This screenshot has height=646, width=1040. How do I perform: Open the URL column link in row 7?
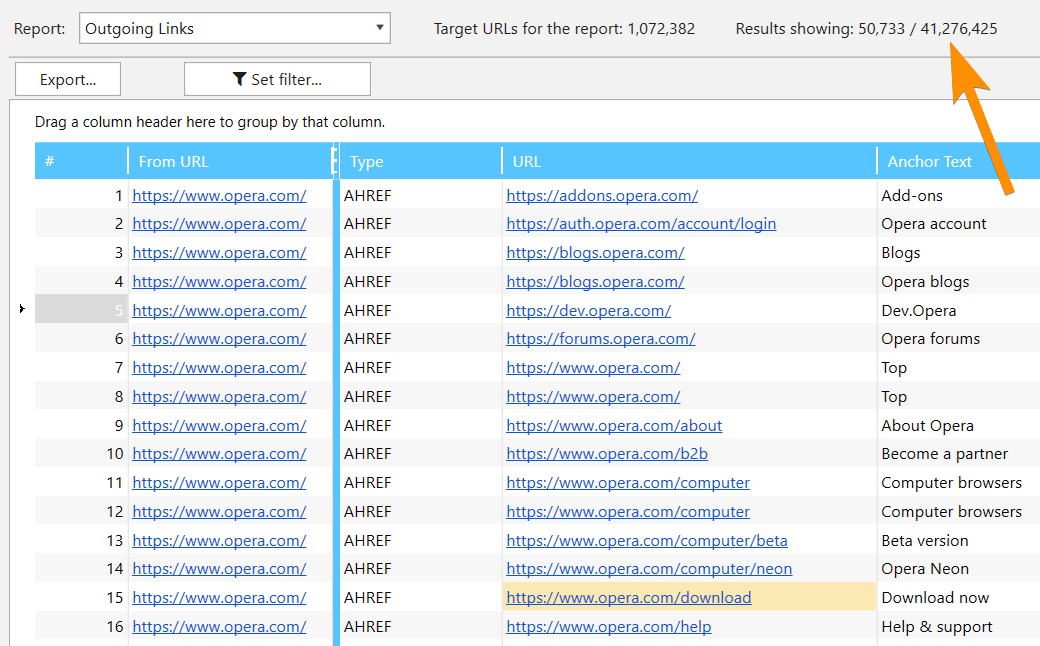pos(594,368)
